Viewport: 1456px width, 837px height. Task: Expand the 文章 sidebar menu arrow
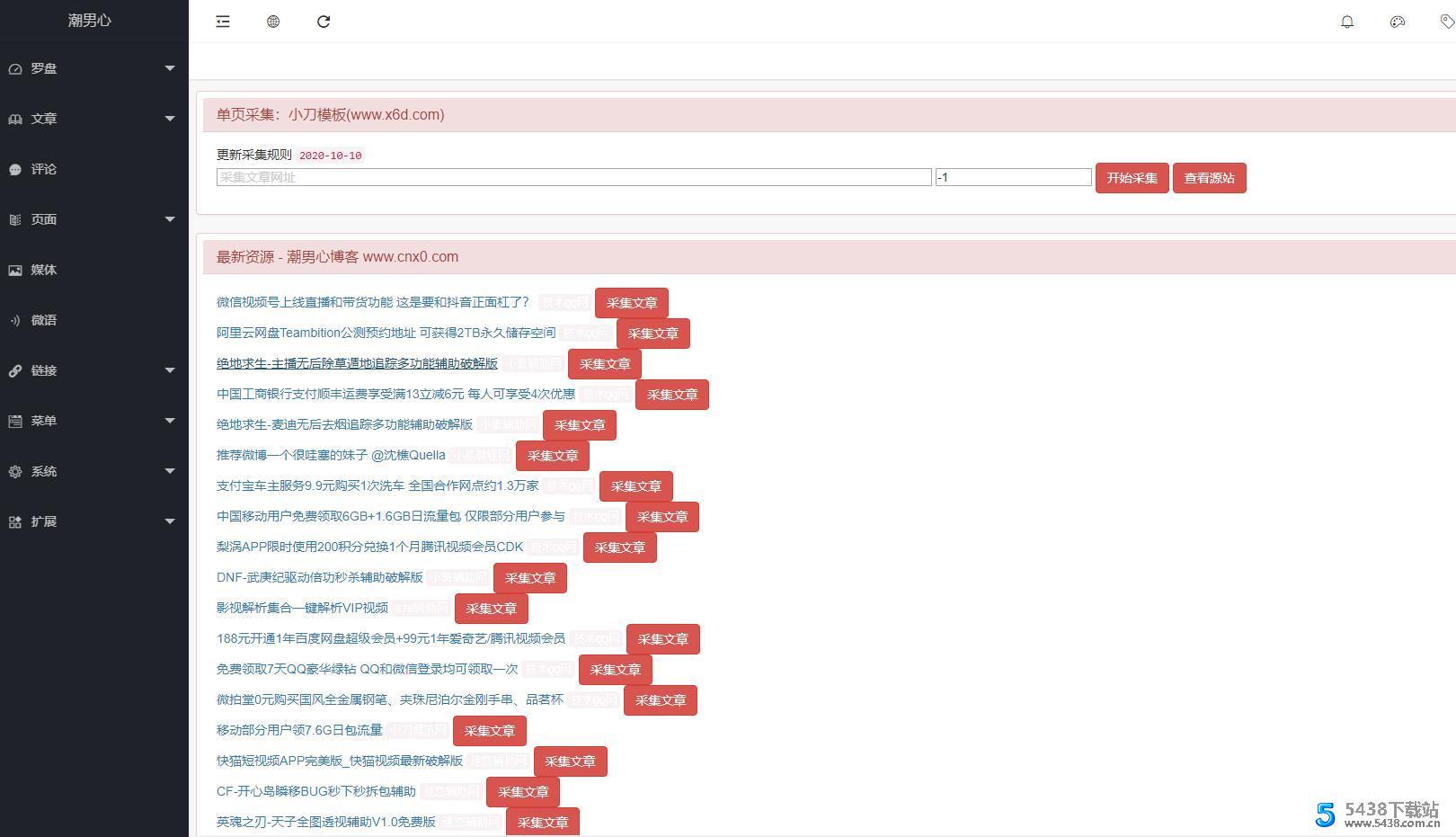point(170,119)
